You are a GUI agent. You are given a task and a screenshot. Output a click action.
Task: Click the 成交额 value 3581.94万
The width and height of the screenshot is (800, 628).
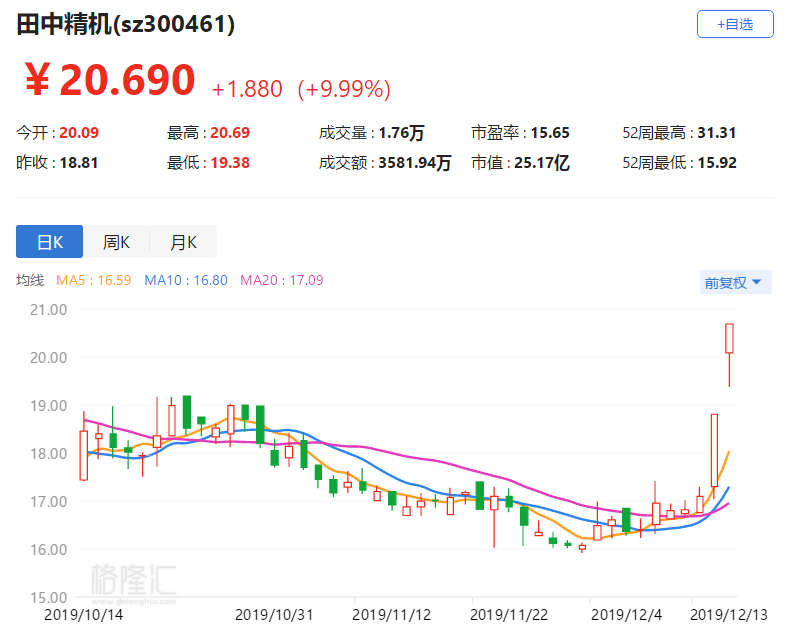[x=415, y=163]
